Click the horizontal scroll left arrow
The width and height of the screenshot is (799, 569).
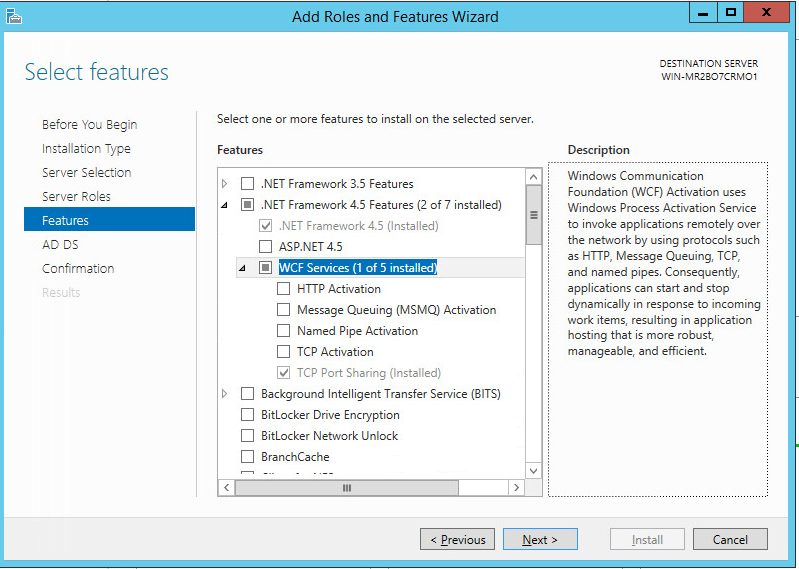tap(226, 488)
